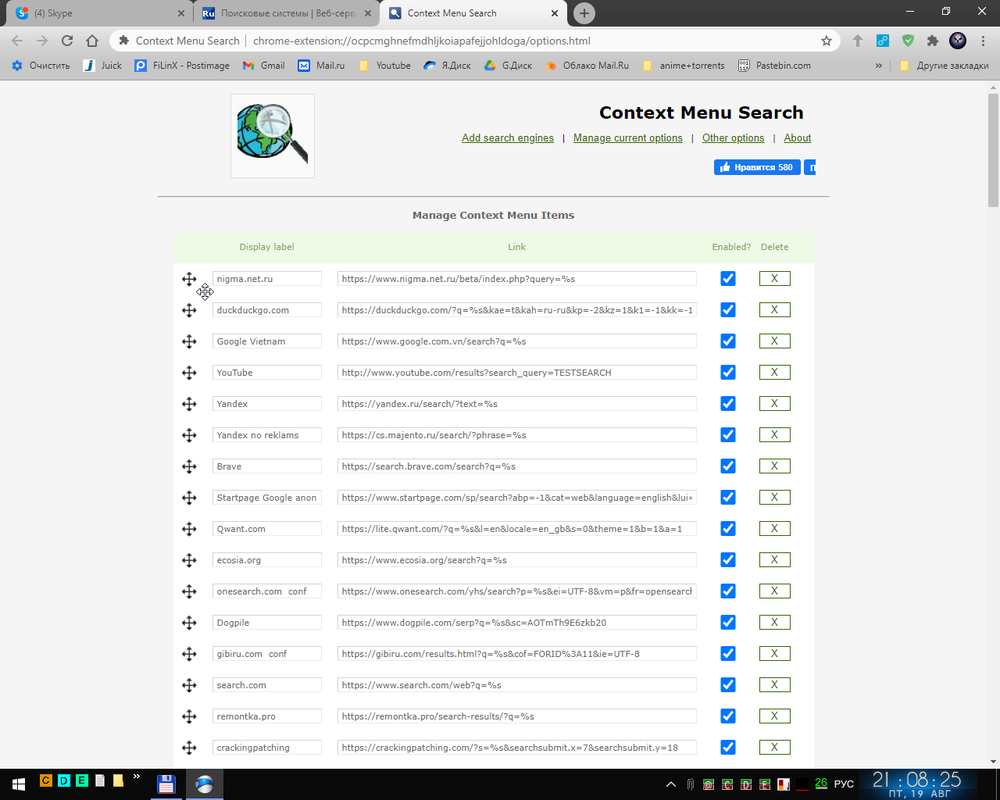Click the move handle for Qwant.com row

pos(189,529)
